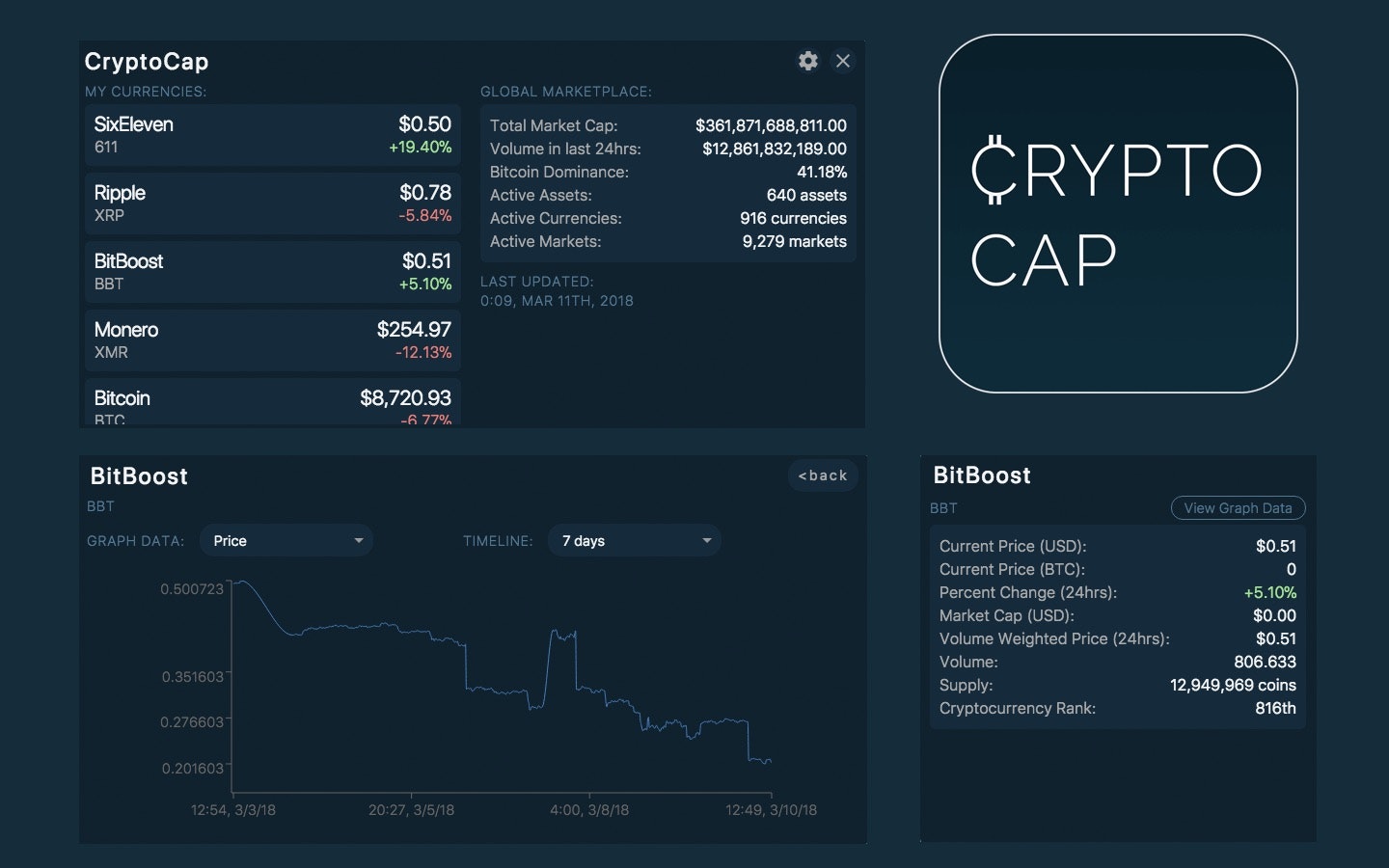The width and height of the screenshot is (1389, 868).
Task: Expand the Price selector chevron
Action: [358, 540]
